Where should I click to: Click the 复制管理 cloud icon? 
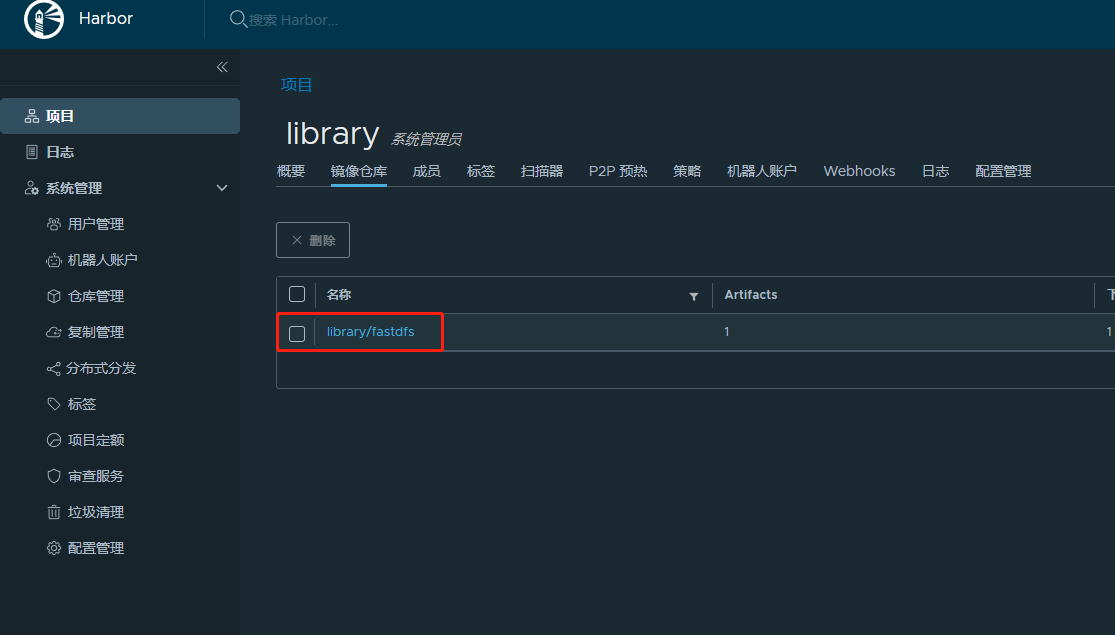54,332
